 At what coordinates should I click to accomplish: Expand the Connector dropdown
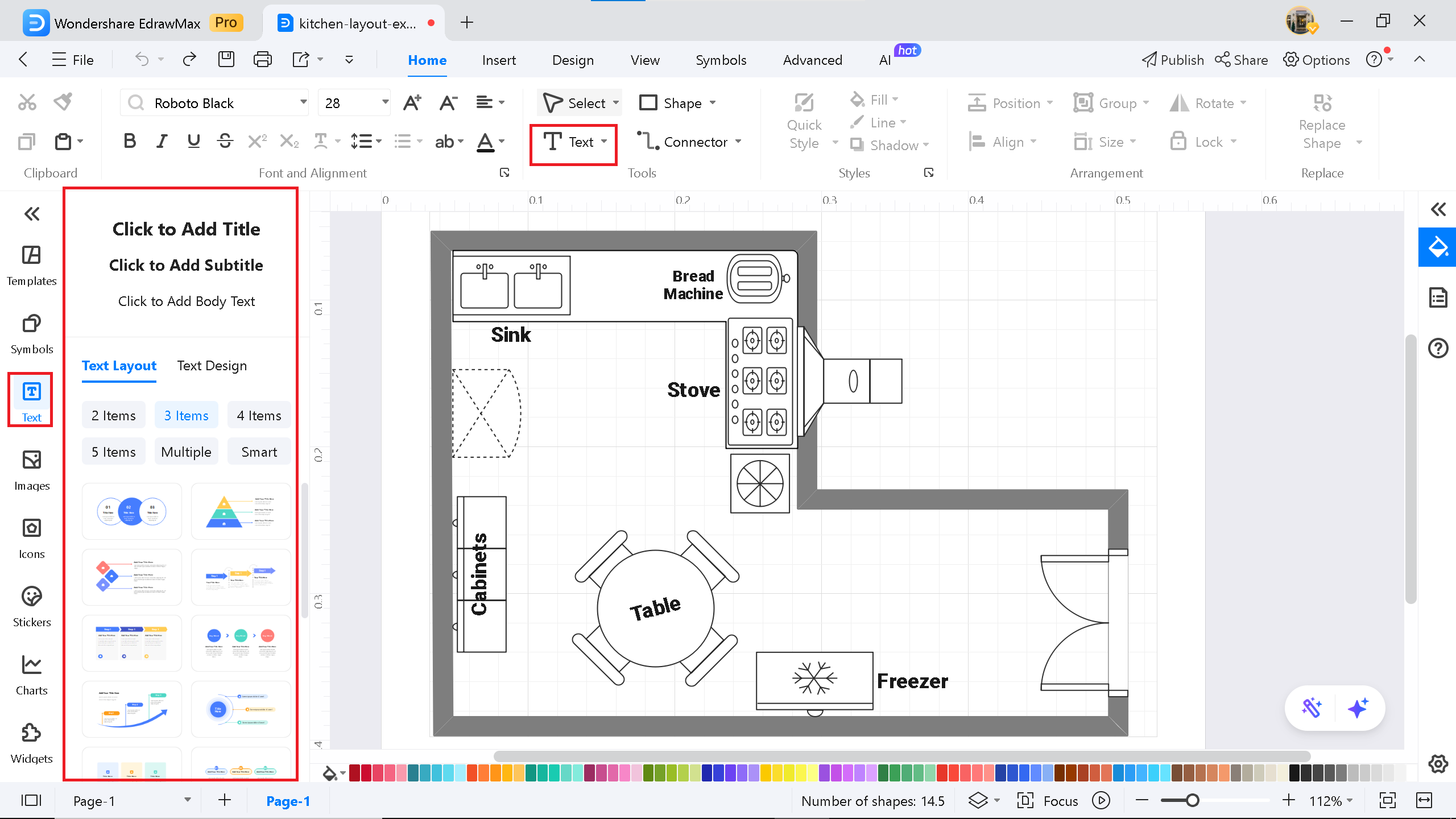(x=739, y=142)
